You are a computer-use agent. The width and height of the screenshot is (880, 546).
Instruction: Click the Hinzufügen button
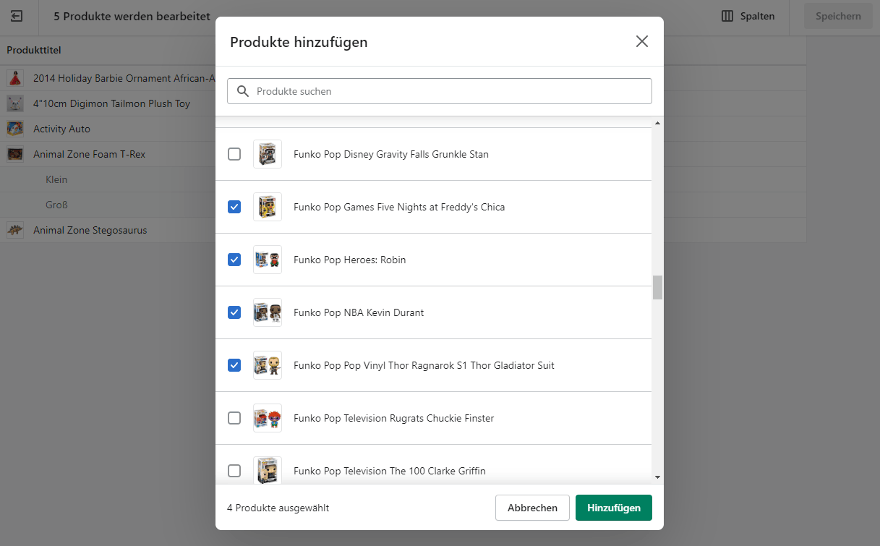pos(613,507)
